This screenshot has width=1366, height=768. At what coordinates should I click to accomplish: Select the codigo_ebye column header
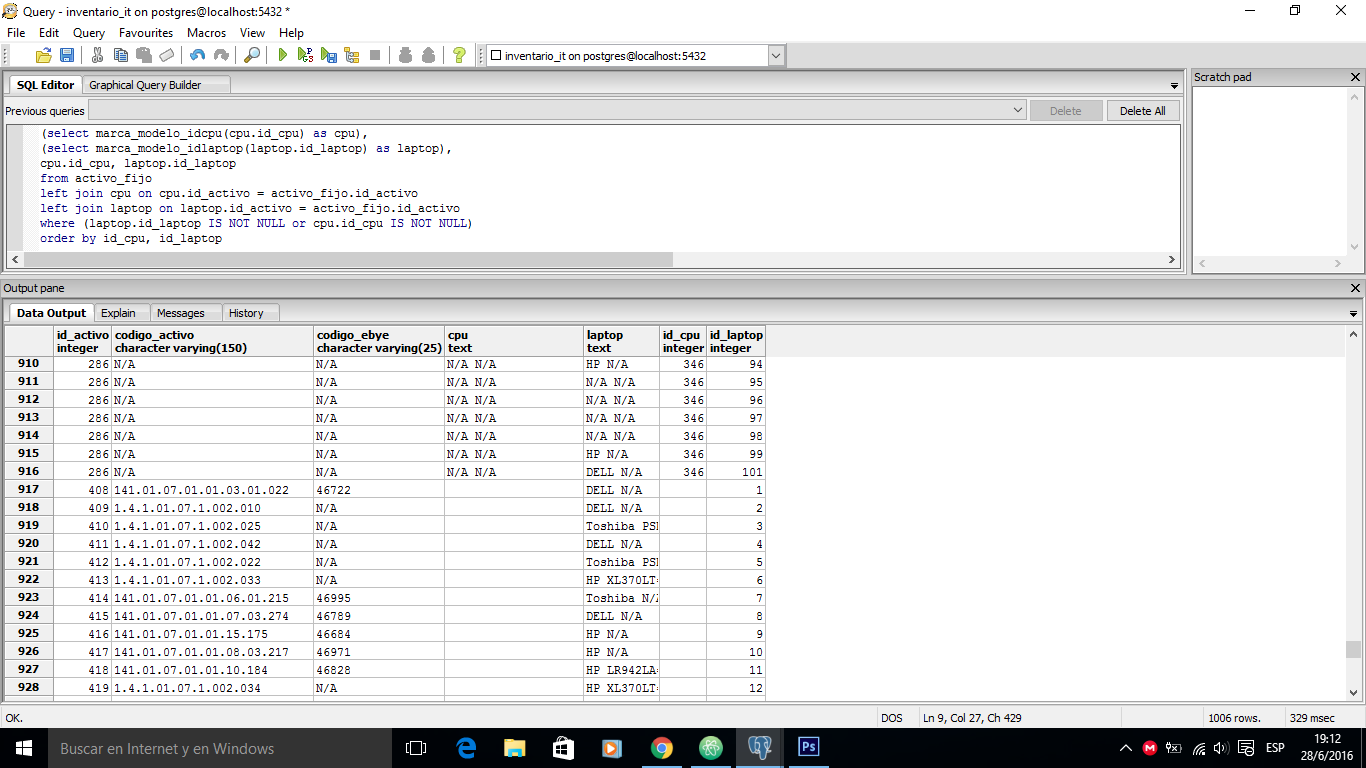379,341
